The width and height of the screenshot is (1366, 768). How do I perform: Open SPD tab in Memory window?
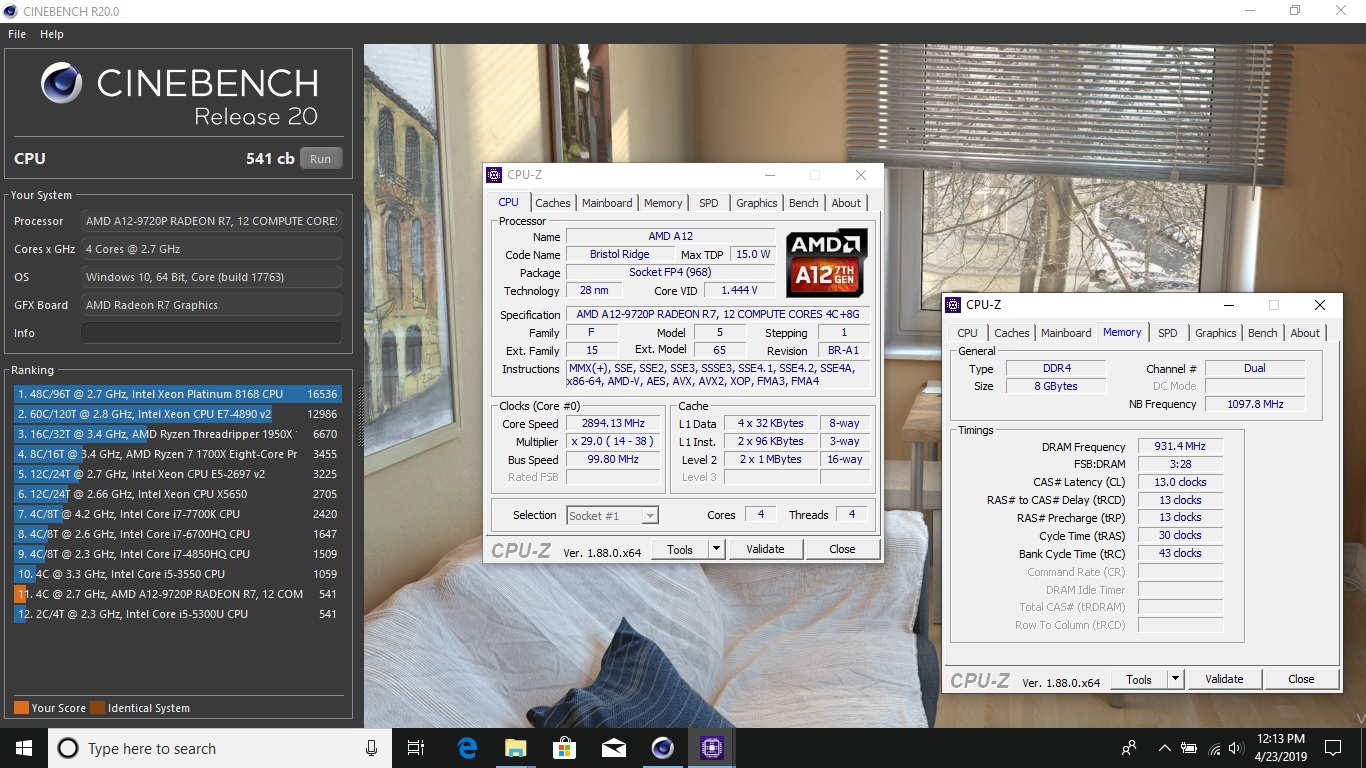1168,333
